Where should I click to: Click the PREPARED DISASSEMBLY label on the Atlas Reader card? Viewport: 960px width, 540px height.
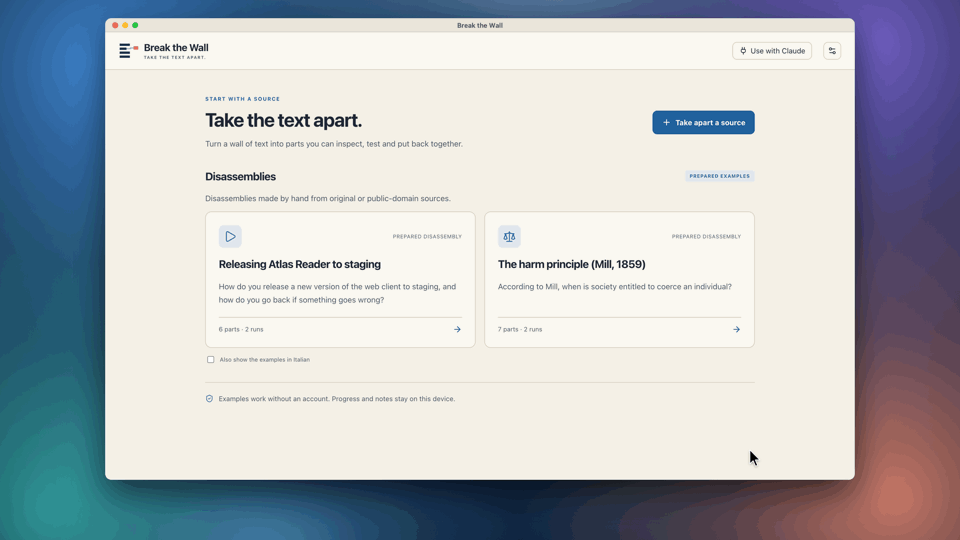click(x=427, y=236)
